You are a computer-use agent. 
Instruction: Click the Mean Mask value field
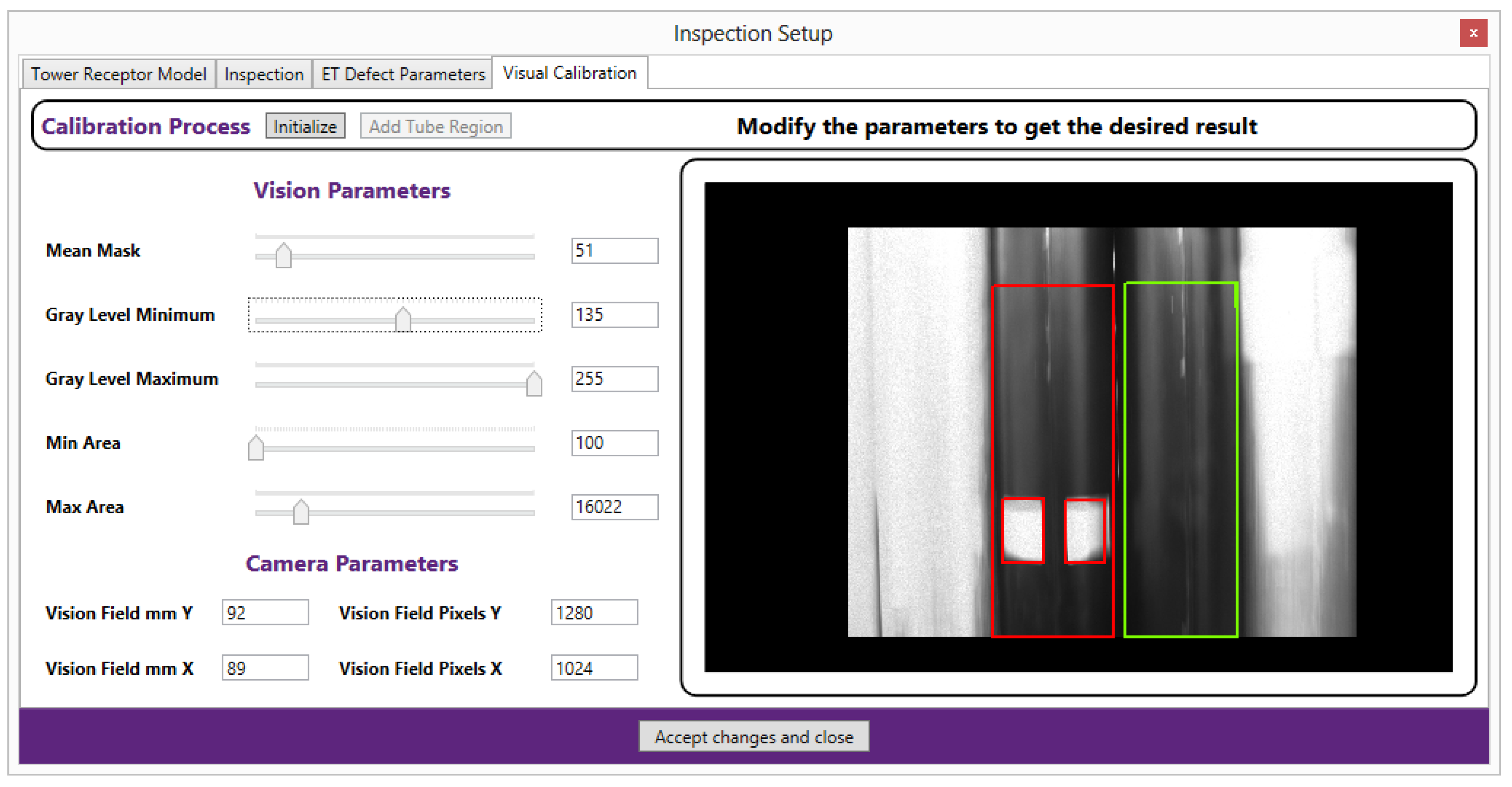[x=614, y=251]
